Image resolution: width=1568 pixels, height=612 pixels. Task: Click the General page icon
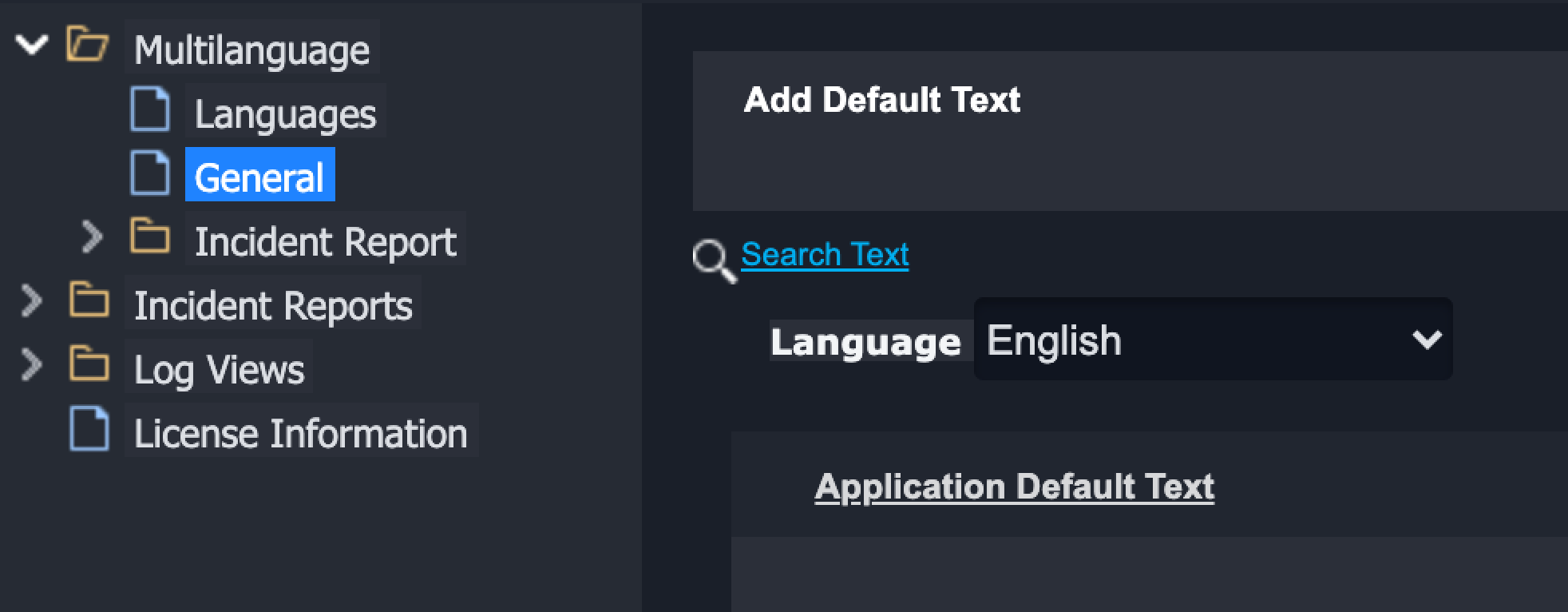[150, 173]
